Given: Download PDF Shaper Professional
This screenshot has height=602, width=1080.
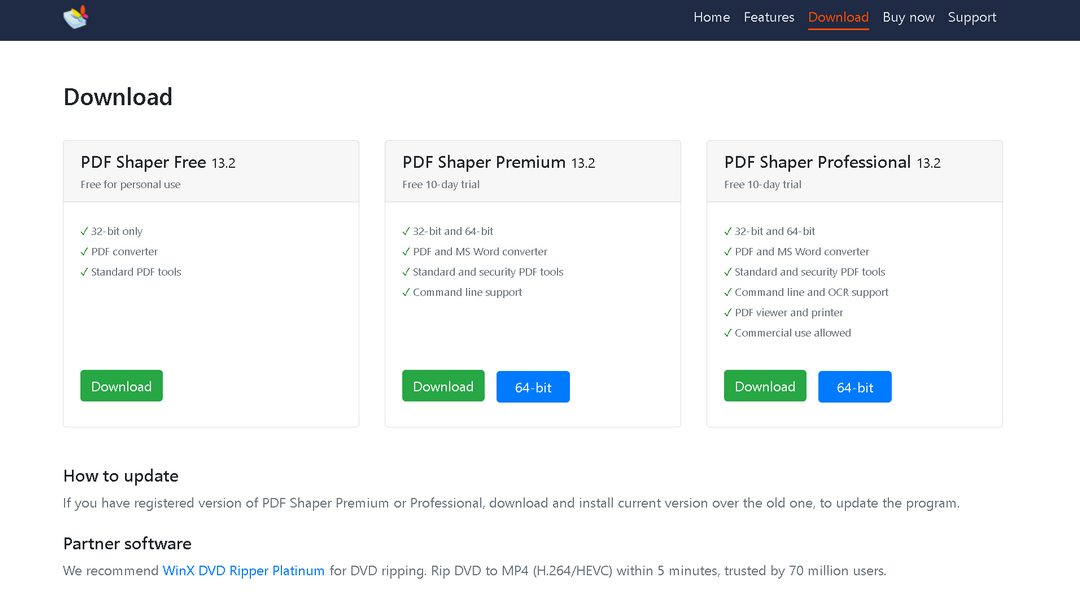Looking at the screenshot, I should click(765, 385).
